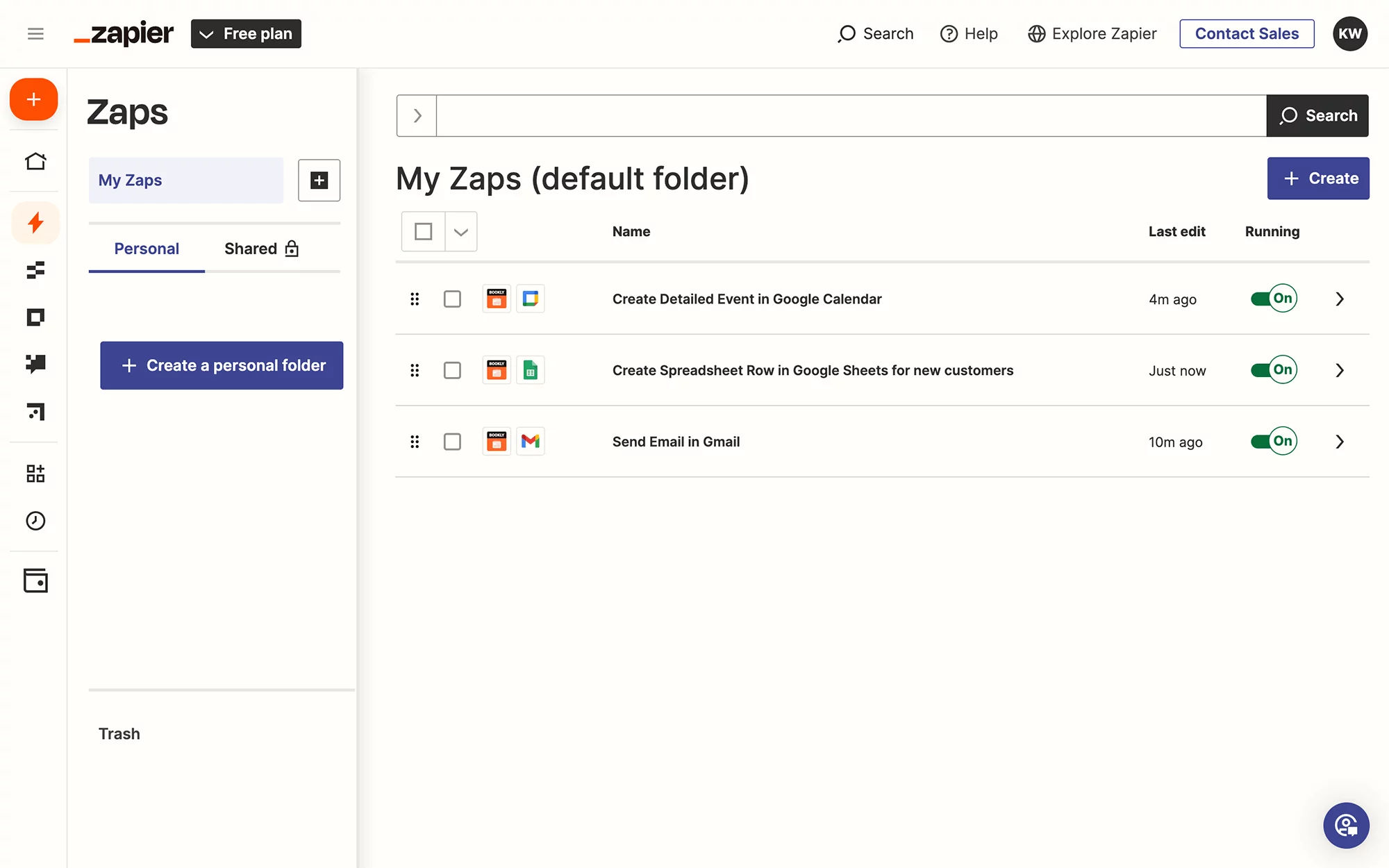
Task: Go to Home via house icon
Action: click(x=35, y=161)
